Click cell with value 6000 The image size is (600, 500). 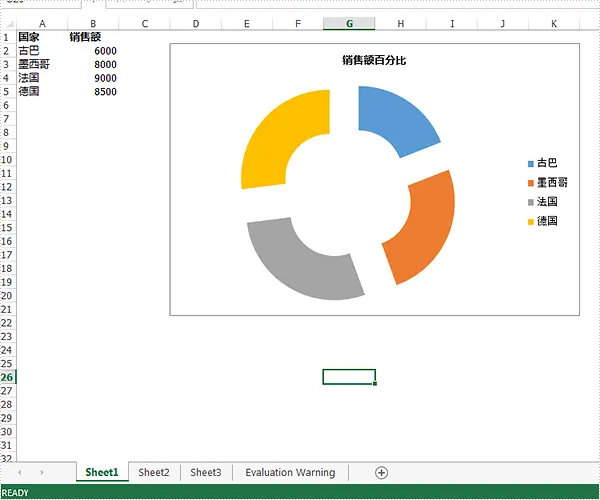pos(93,51)
